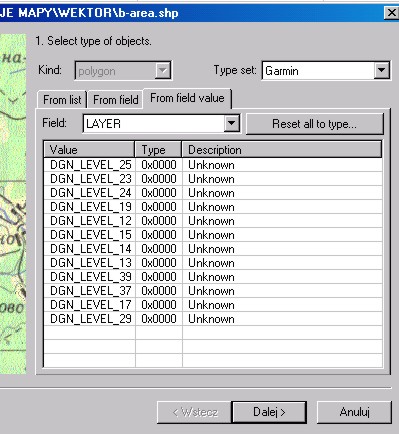Click the Unknown description for DGN_LEVEL_39
The height and width of the screenshot is (434, 399).
[x=211, y=277]
